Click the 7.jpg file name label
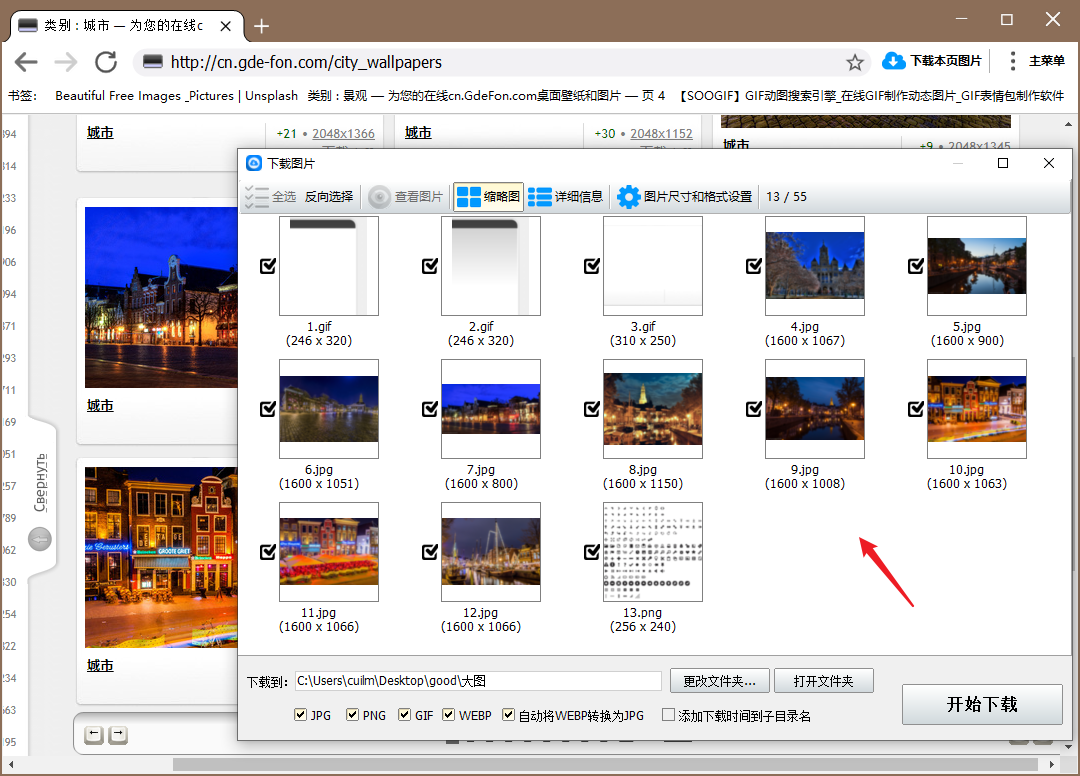The image size is (1080, 776). click(481, 470)
